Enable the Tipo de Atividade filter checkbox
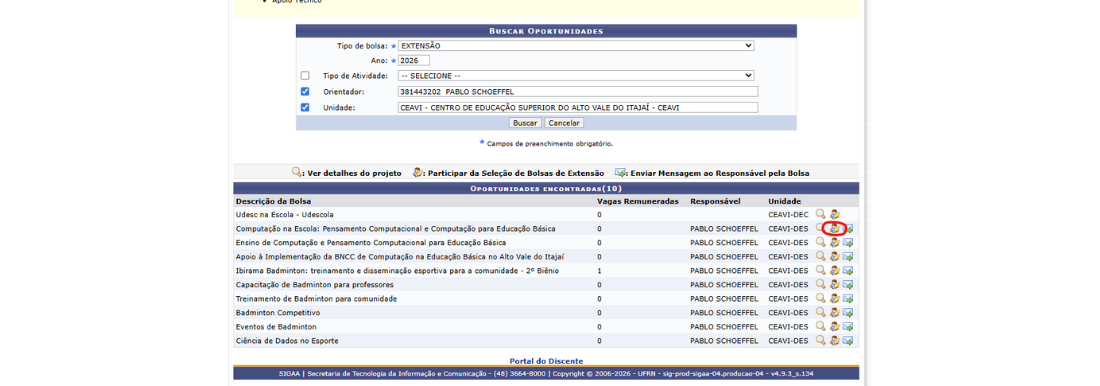This screenshot has width=1100, height=386. click(304, 76)
